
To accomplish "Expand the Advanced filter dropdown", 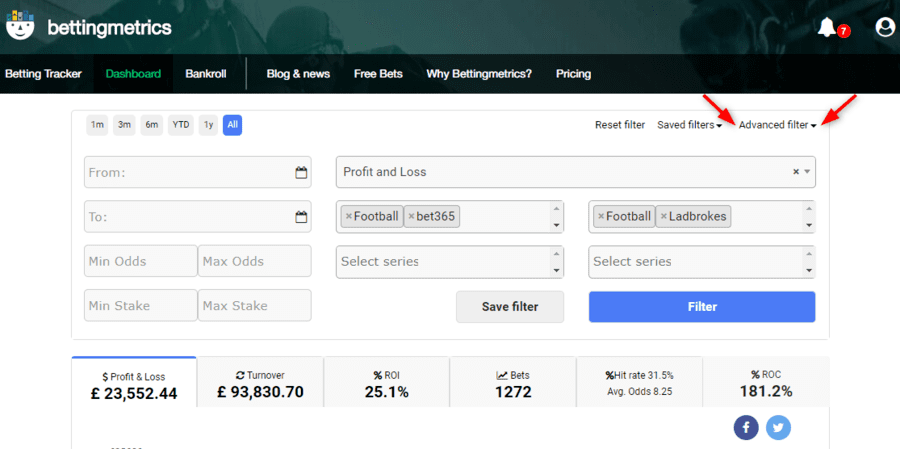I will click(777, 125).
